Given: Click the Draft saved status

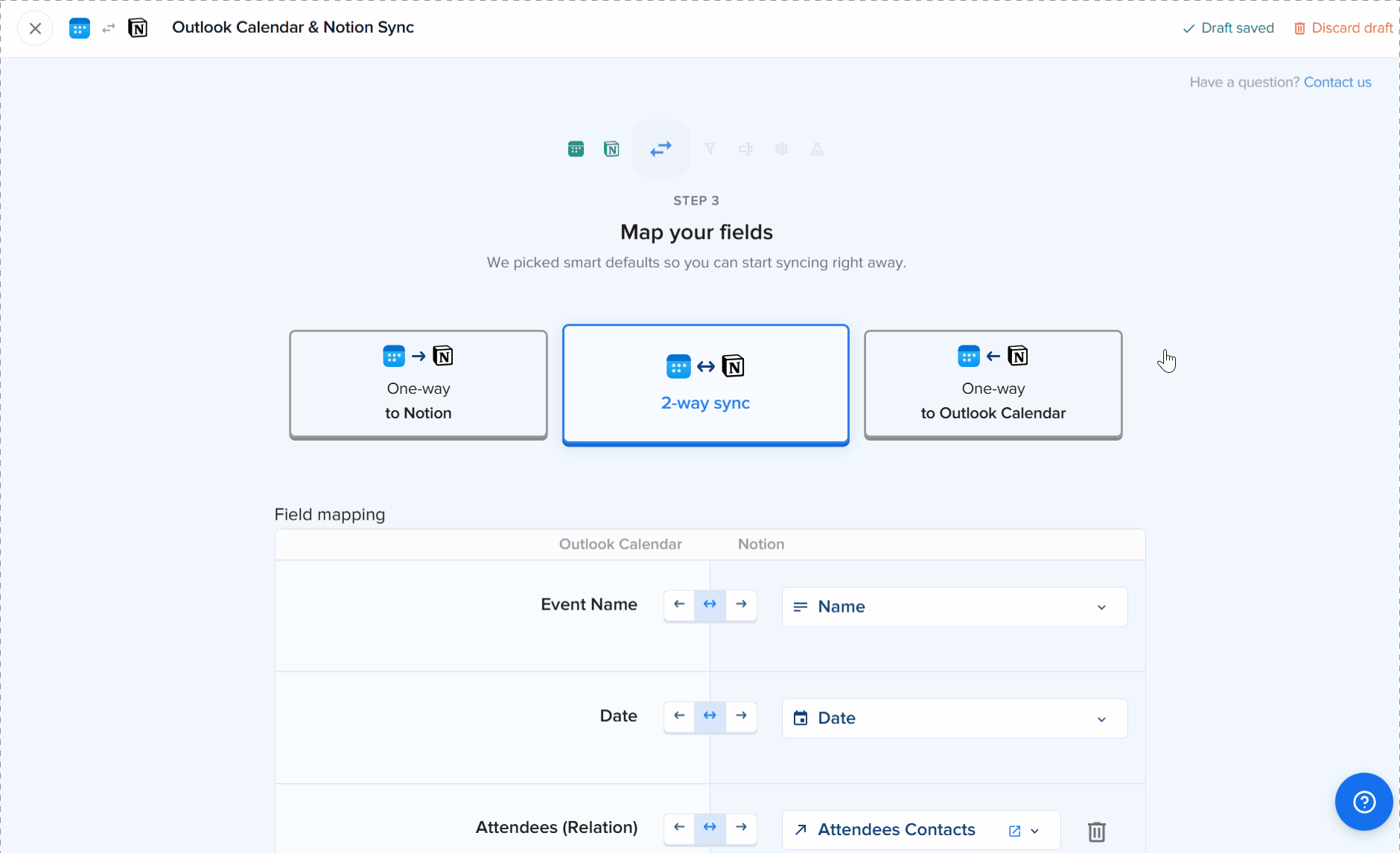Looking at the screenshot, I should pyautogui.click(x=1229, y=28).
